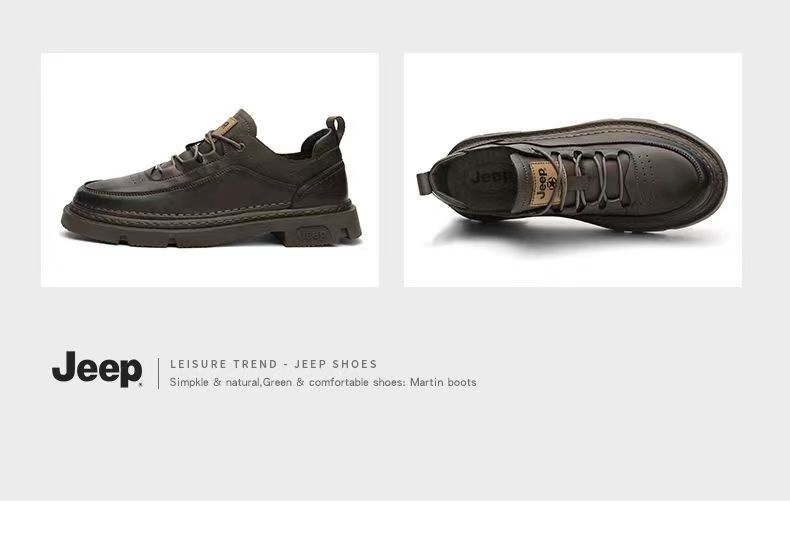Click the Jeep print on the insole

point(491,177)
